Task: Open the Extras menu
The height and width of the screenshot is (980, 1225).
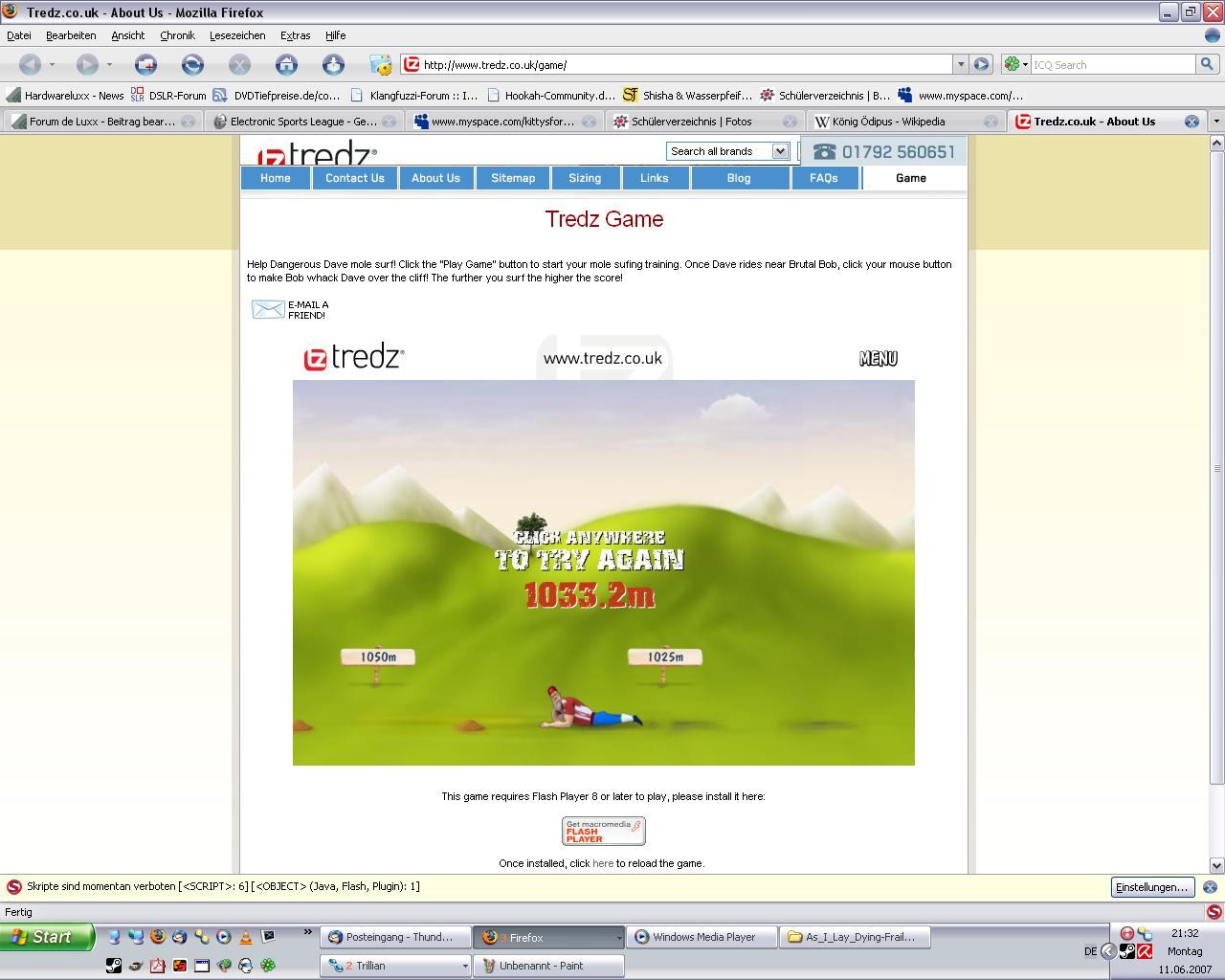Action: pyautogui.click(x=295, y=35)
